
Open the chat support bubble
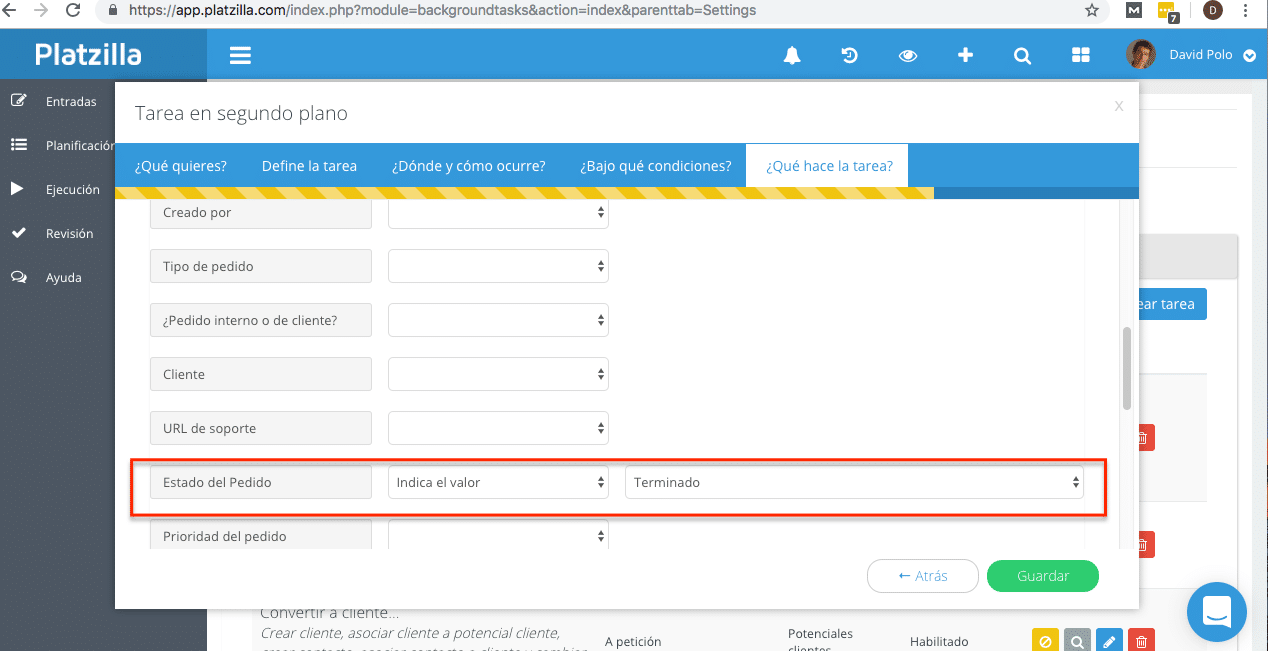pos(1216,611)
